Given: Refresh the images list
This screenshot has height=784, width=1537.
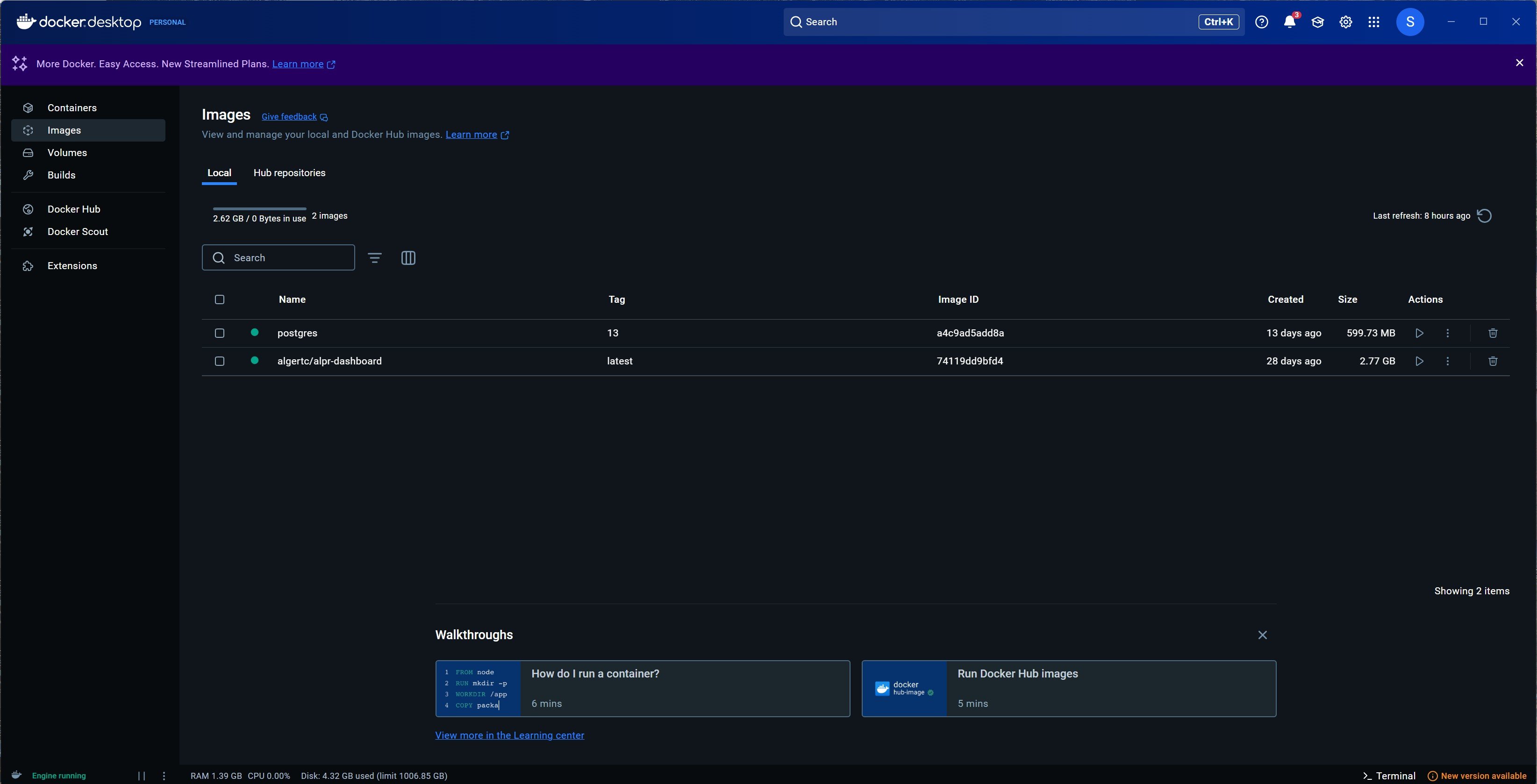Looking at the screenshot, I should coord(1485,215).
